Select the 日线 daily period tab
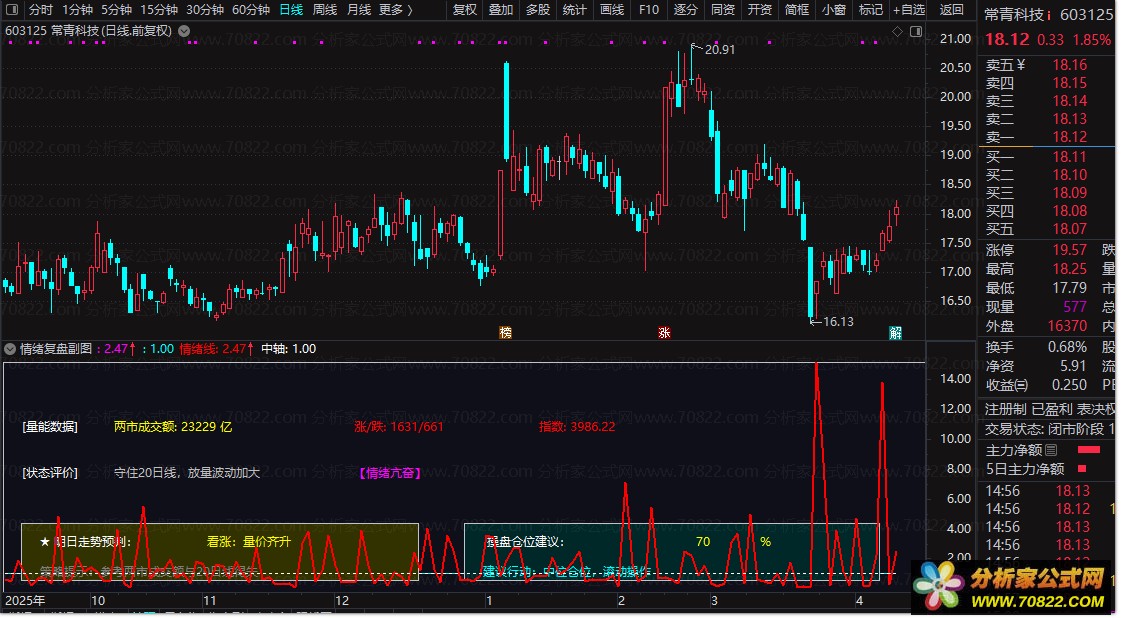The width and height of the screenshot is (1121, 618). 291,9
